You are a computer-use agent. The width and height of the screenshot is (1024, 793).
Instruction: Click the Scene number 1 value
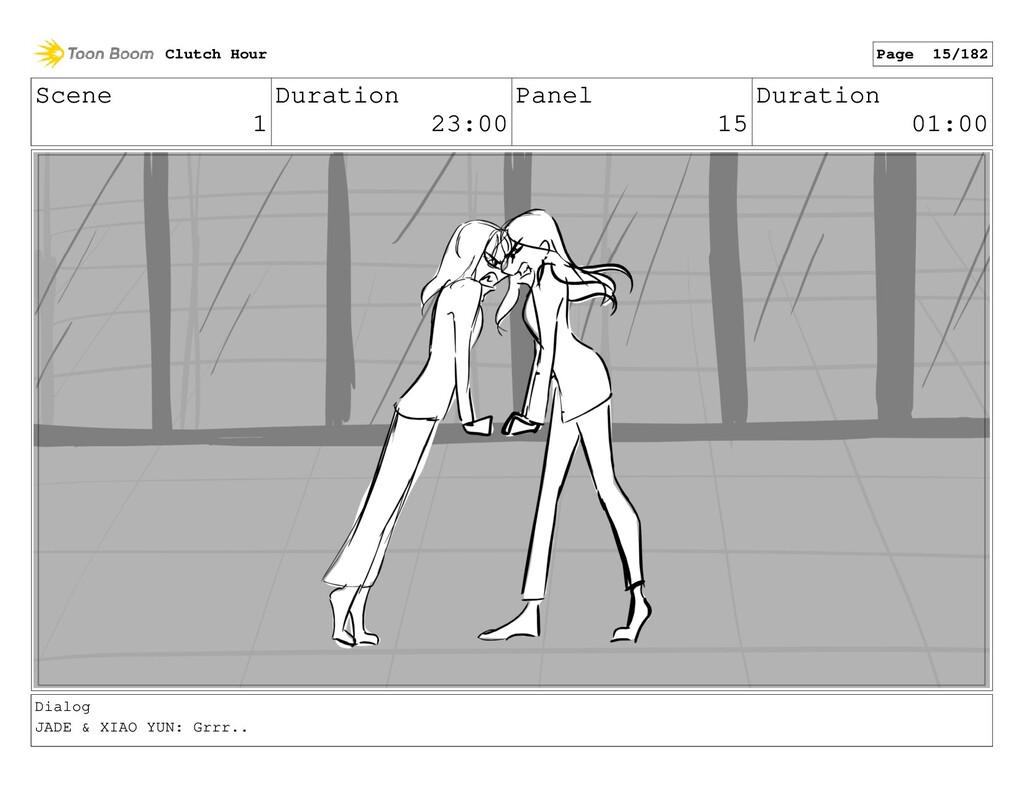259,123
